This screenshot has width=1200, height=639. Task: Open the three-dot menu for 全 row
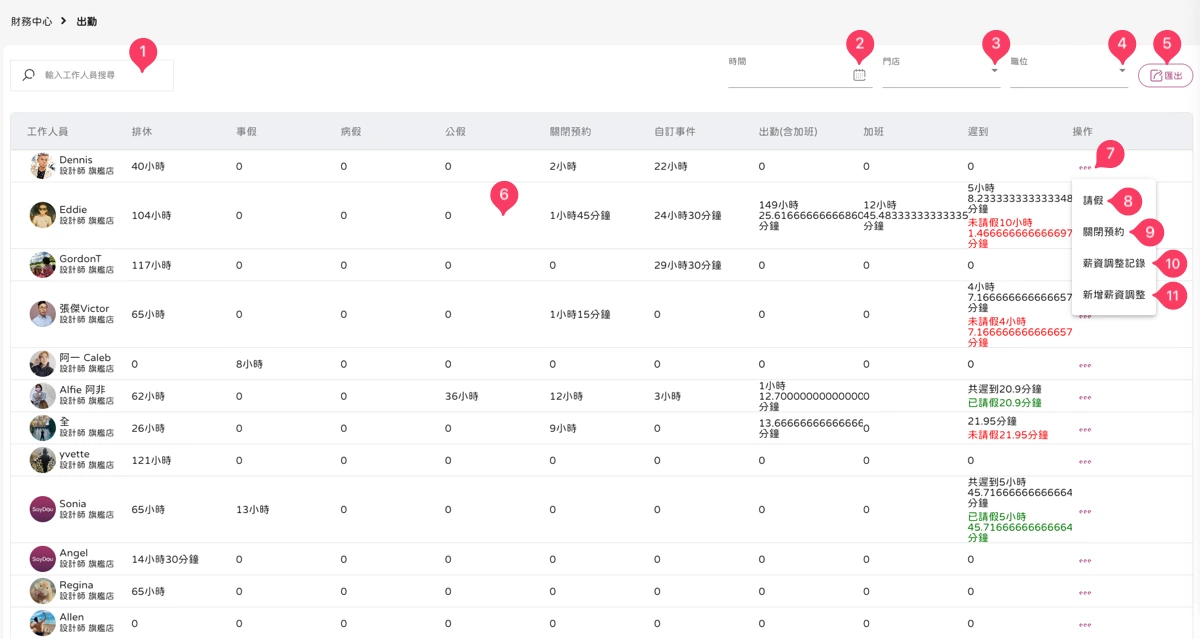(x=1084, y=429)
